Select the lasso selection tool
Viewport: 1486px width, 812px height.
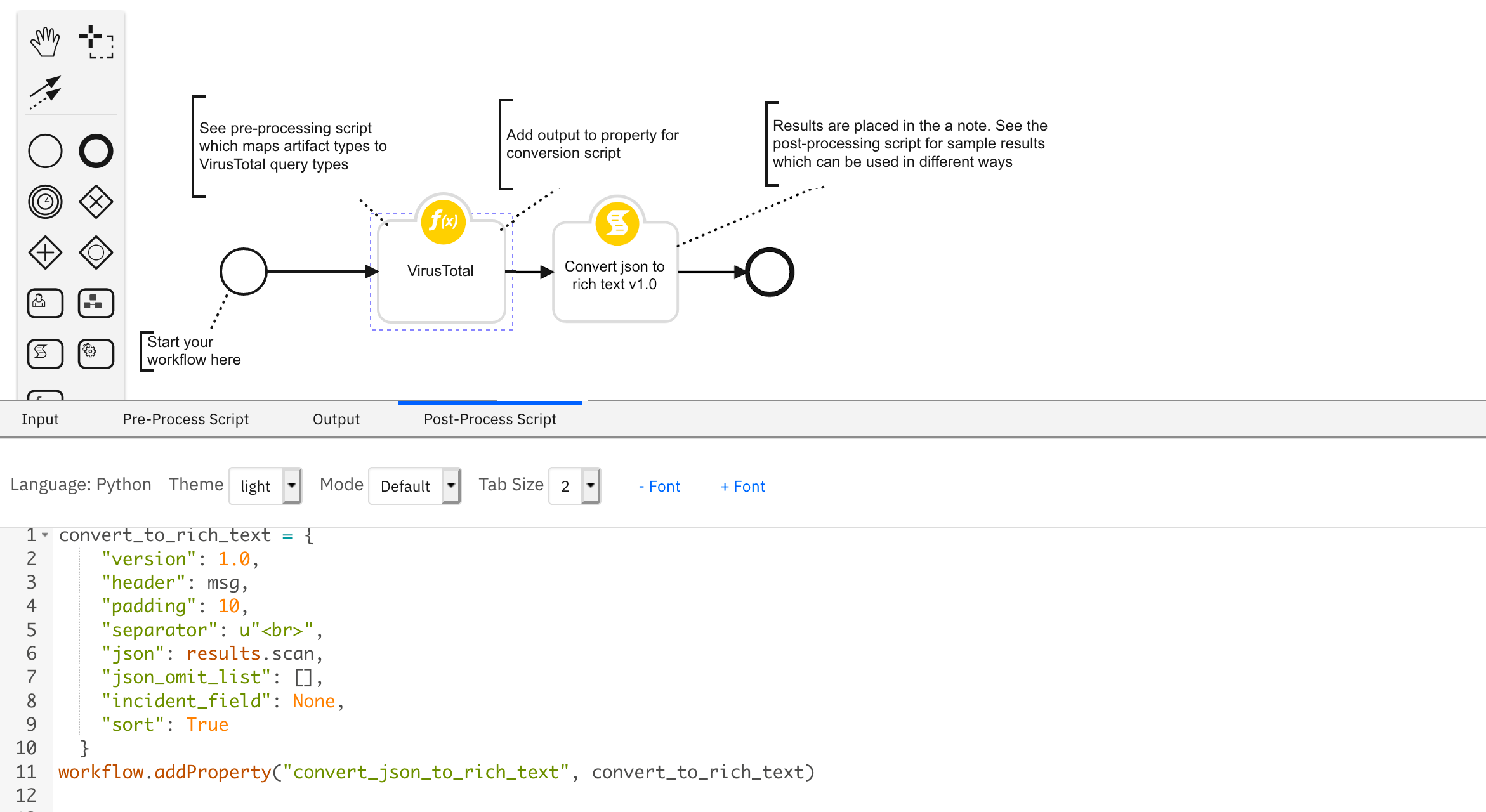(x=96, y=42)
